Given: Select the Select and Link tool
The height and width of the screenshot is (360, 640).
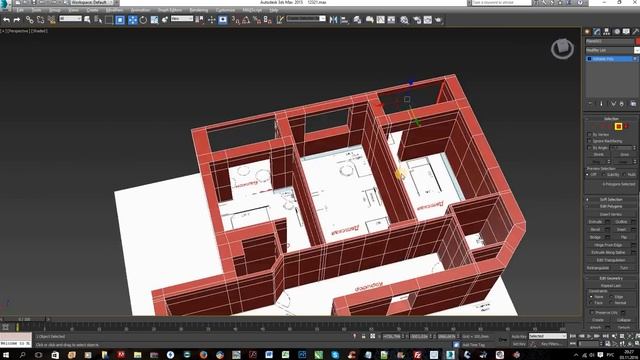Looking at the screenshot, I should point(29,20).
